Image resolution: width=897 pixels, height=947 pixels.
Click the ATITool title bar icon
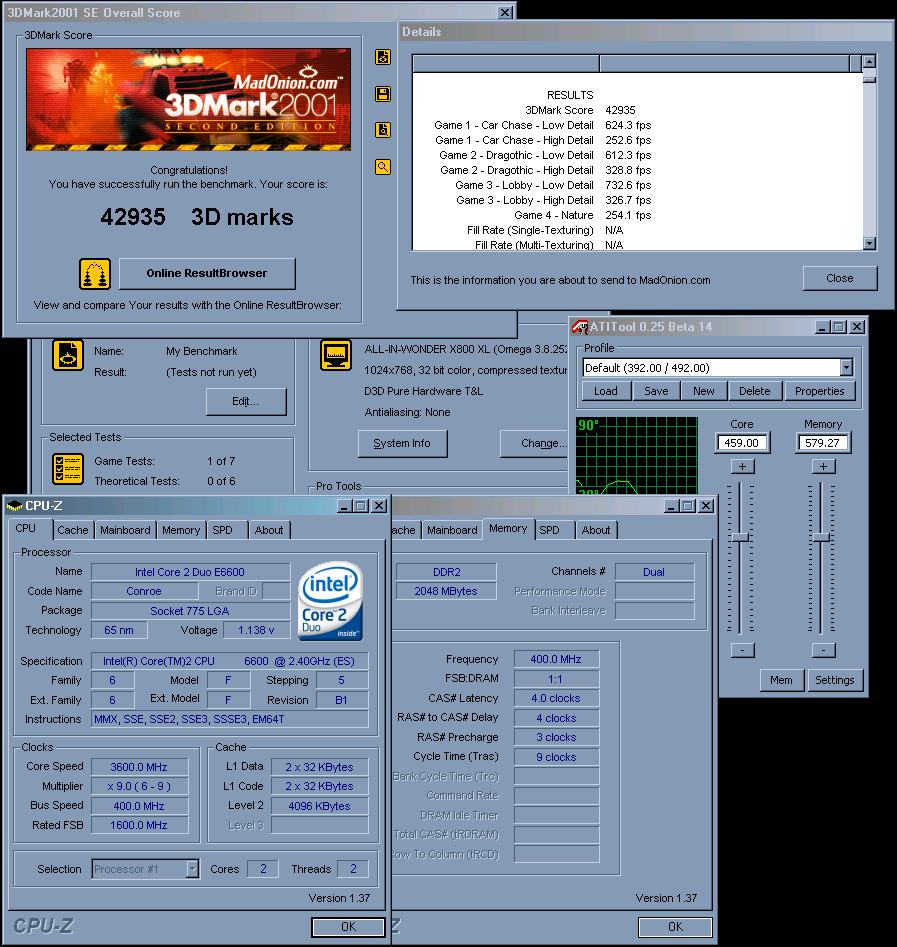click(580, 327)
